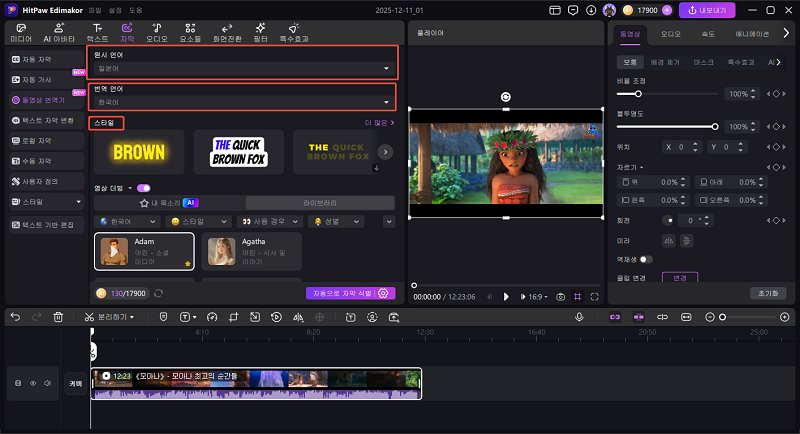Switch to the 속도 speed tab
The image size is (800, 434).
coord(708,34)
